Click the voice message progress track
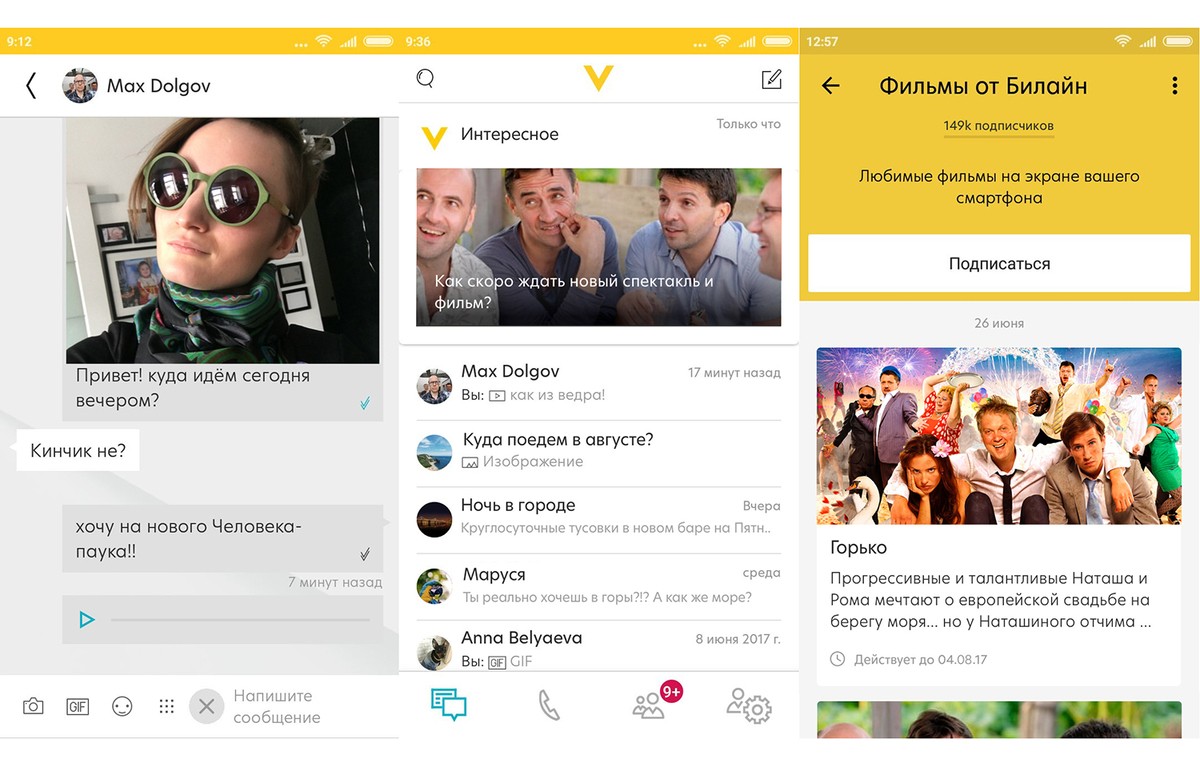The width and height of the screenshot is (1200, 779). (240, 620)
